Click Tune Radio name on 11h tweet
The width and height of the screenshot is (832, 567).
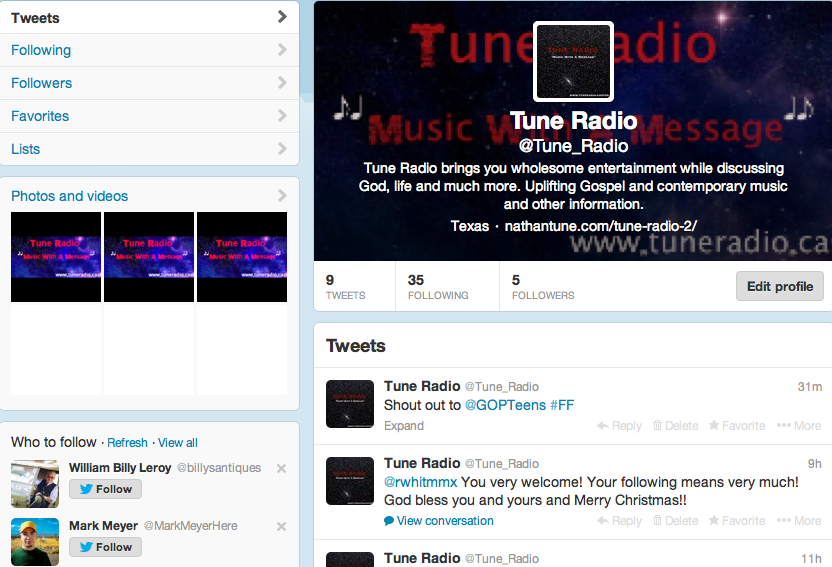coord(422,558)
